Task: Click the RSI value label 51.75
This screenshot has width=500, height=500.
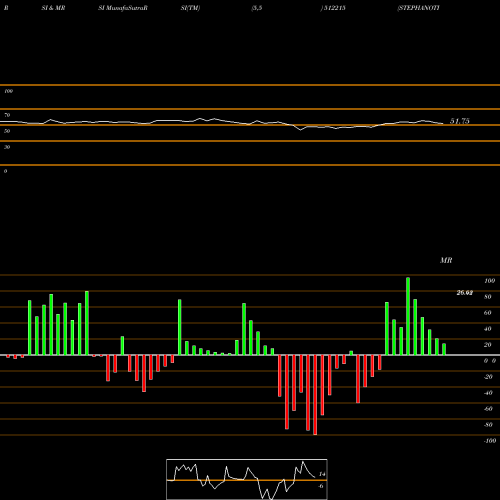Action: (460, 121)
